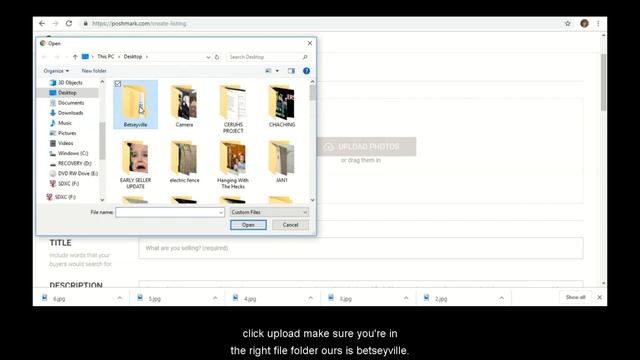Open dialog help with question mark icon
The image size is (640, 360).
307,71
